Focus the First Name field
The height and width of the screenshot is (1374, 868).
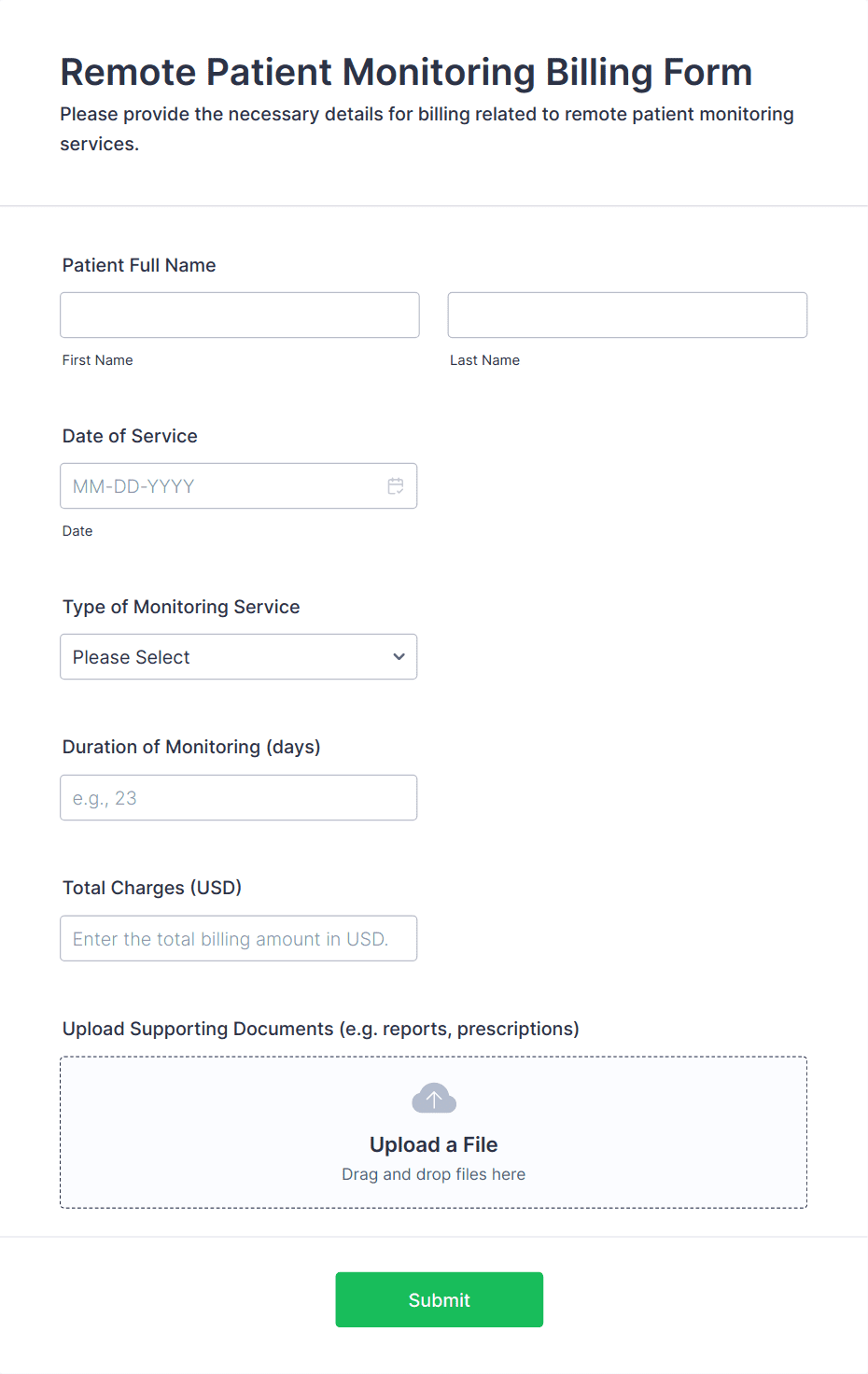pyautogui.click(x=240, y=315)
